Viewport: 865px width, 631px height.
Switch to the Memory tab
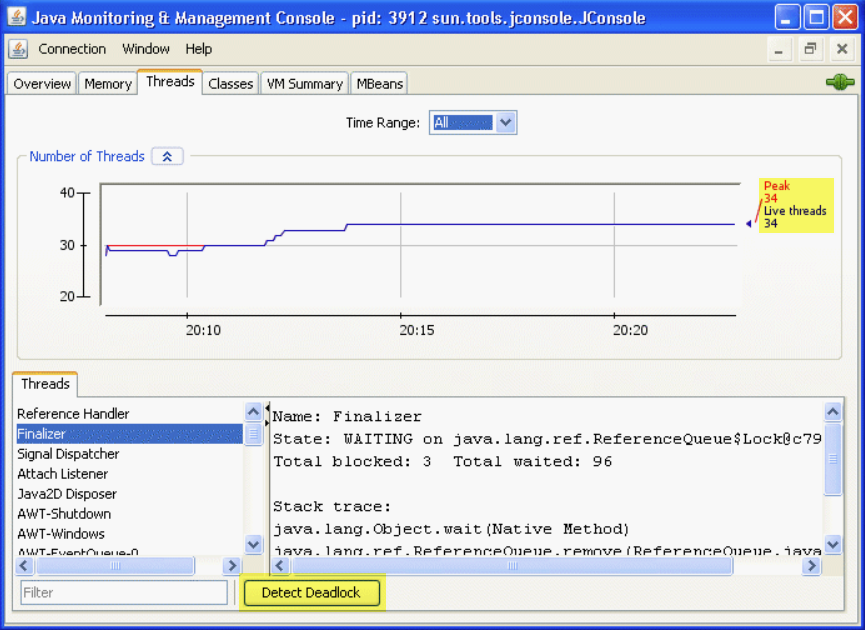coord(108,84)
